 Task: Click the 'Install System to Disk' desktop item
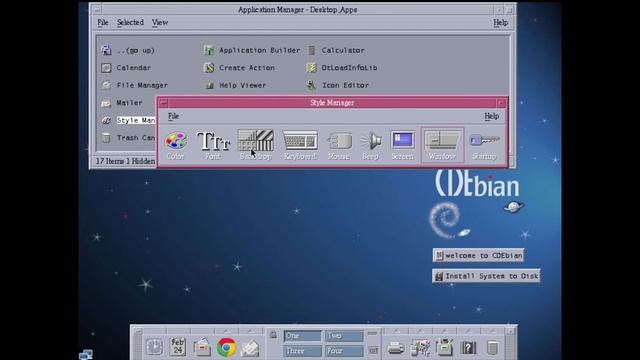[486, 276]
